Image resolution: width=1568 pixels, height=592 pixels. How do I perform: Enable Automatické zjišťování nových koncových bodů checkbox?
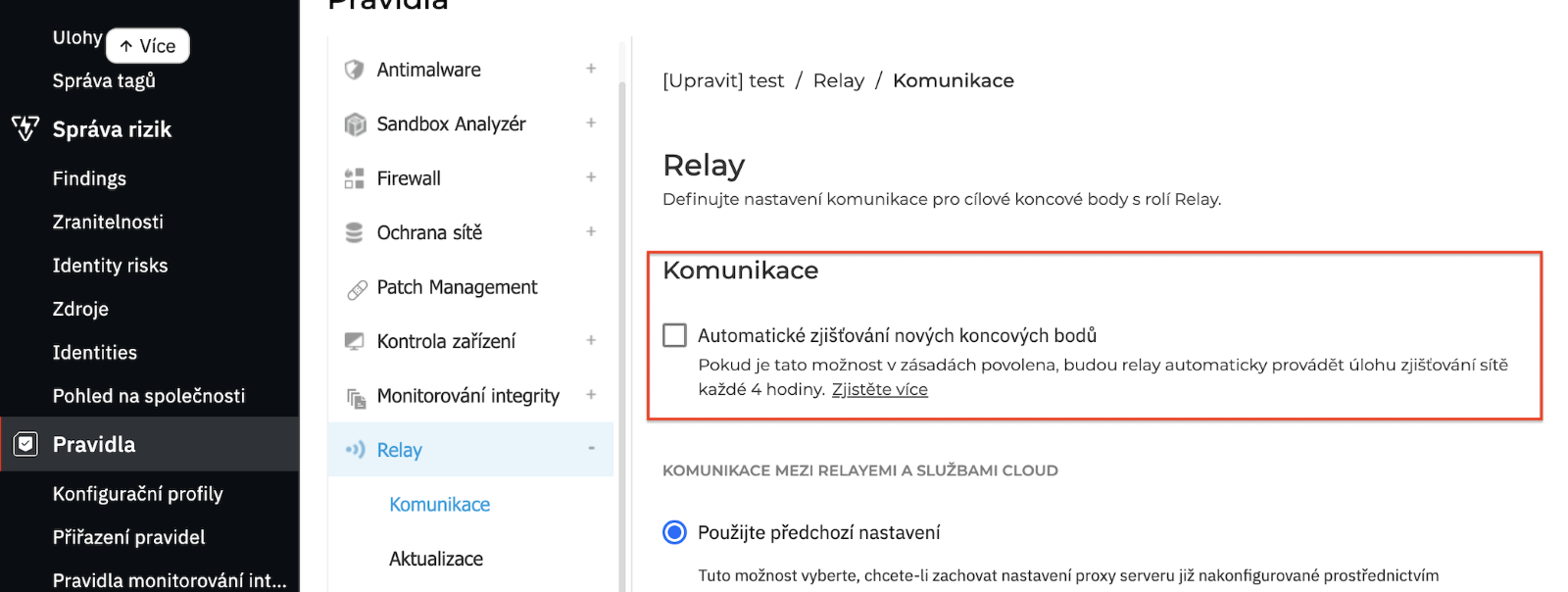click(x=675, y=335)
